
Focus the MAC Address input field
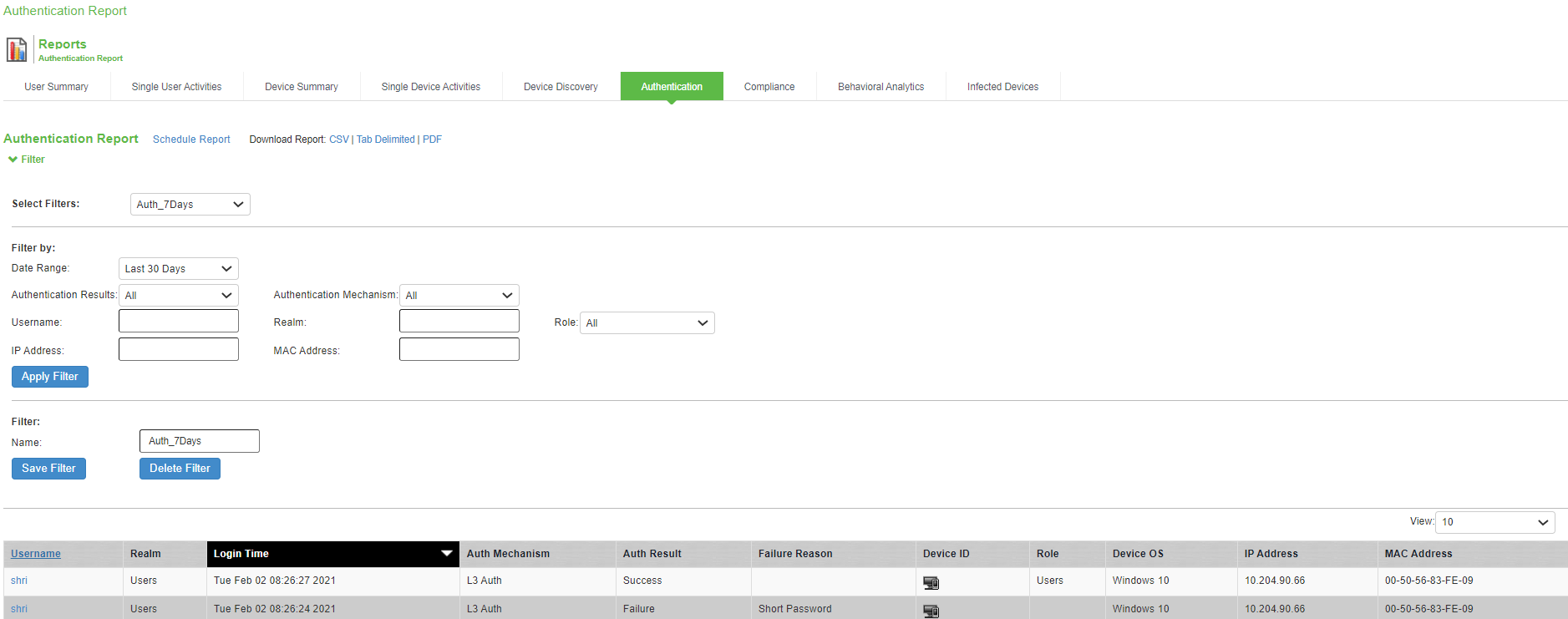459,349
